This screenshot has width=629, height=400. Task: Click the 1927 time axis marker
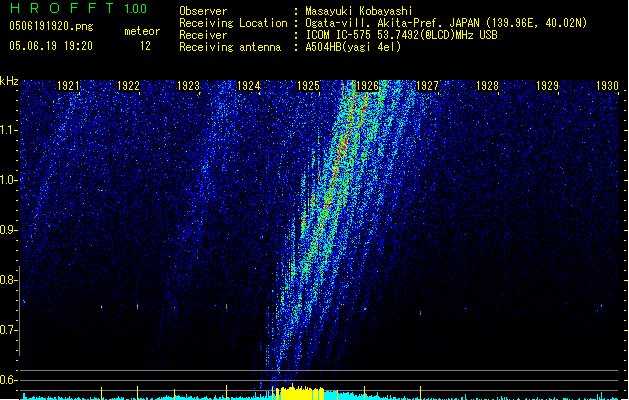428,86
